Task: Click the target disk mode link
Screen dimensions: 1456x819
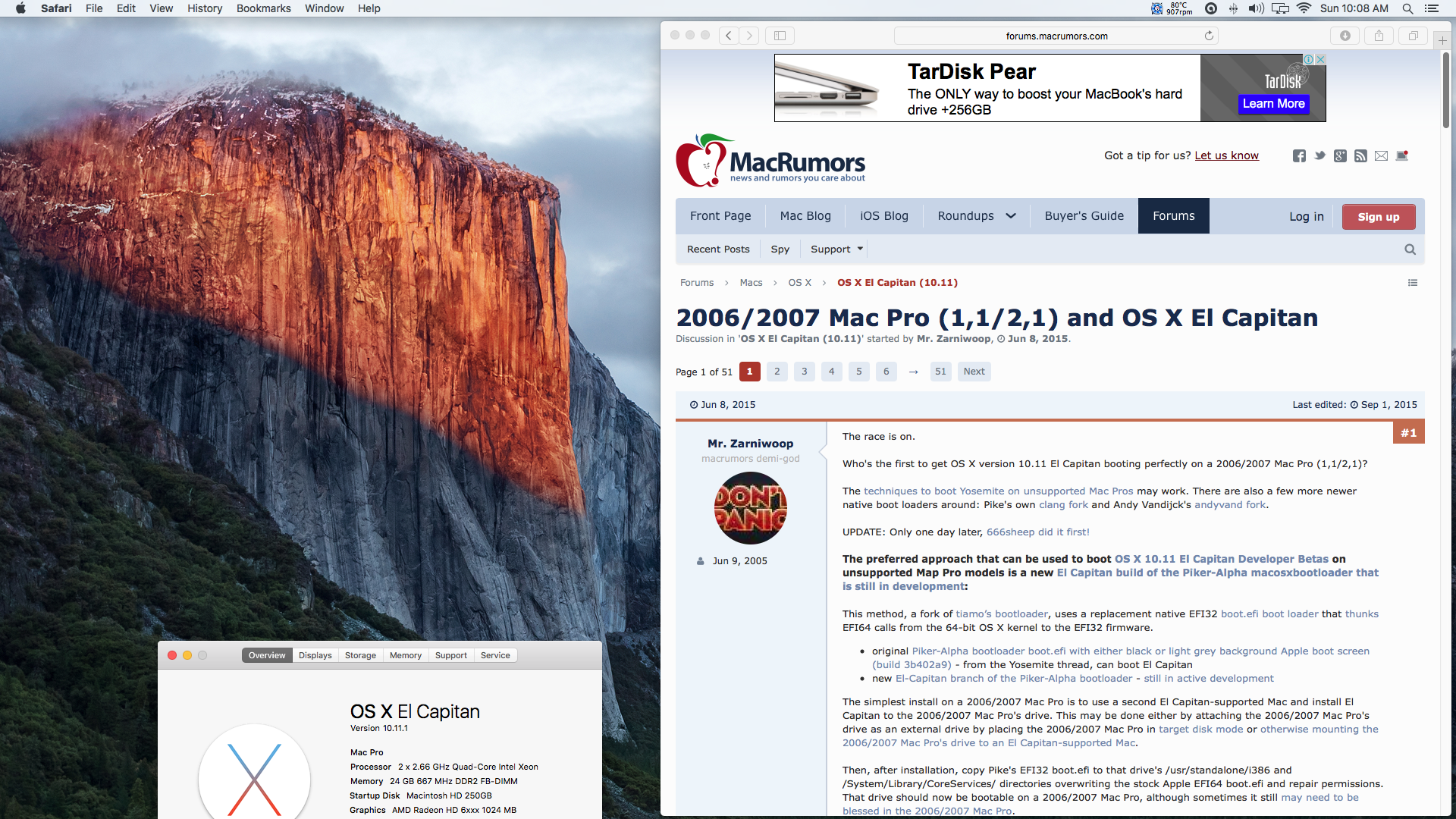Action: point(1200,730)
